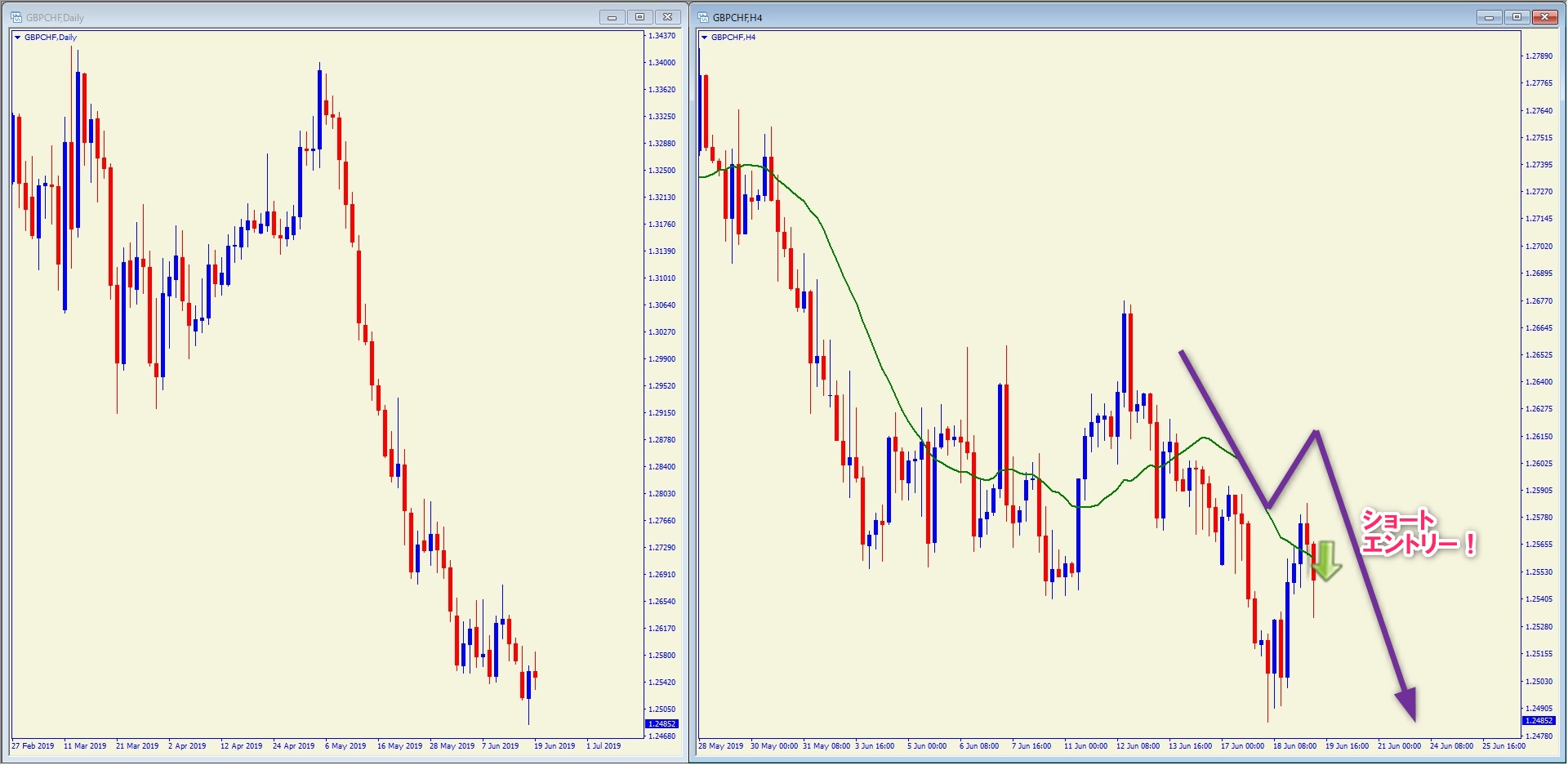Screen dimensions: 1568x765
Task: Click the 17 Jun 00:00 time label
Action: (1243, 746)
